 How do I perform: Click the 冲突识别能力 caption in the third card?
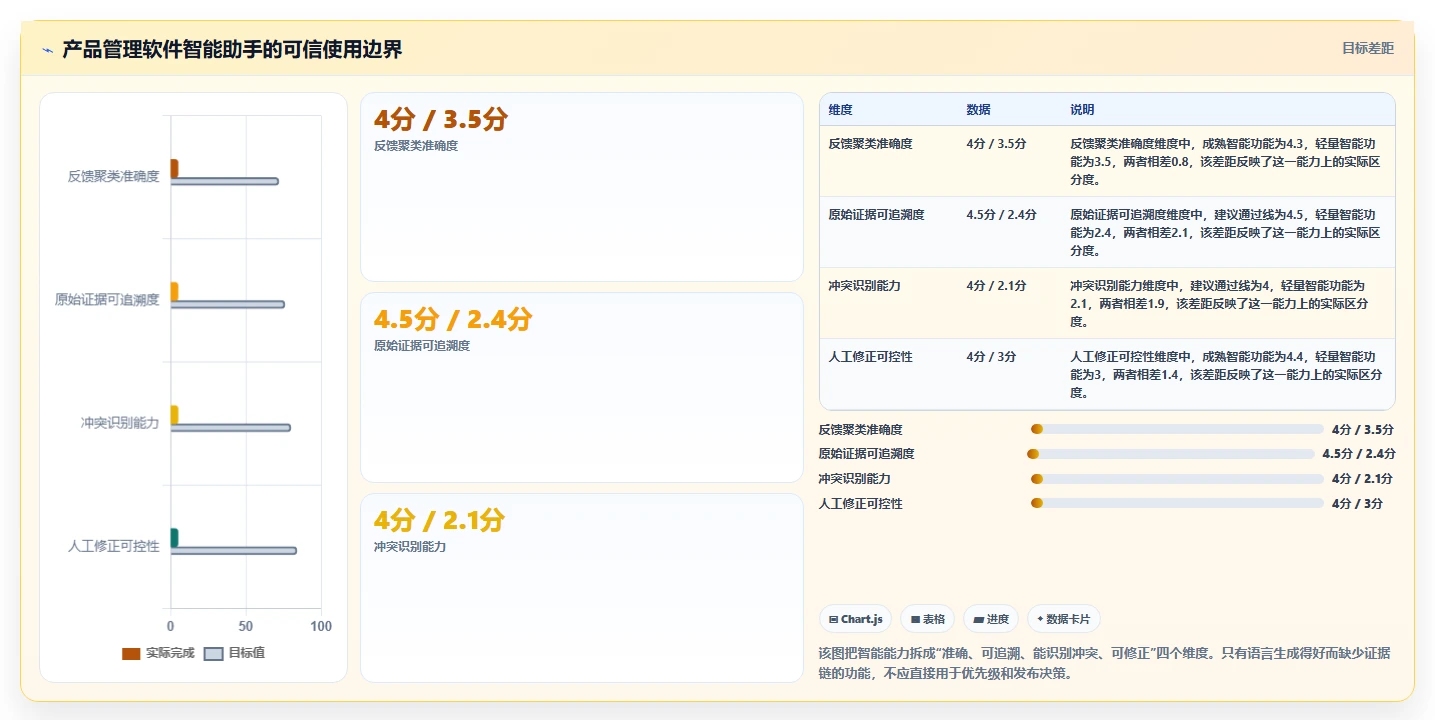pyautogui.click(x=409, y=547)
